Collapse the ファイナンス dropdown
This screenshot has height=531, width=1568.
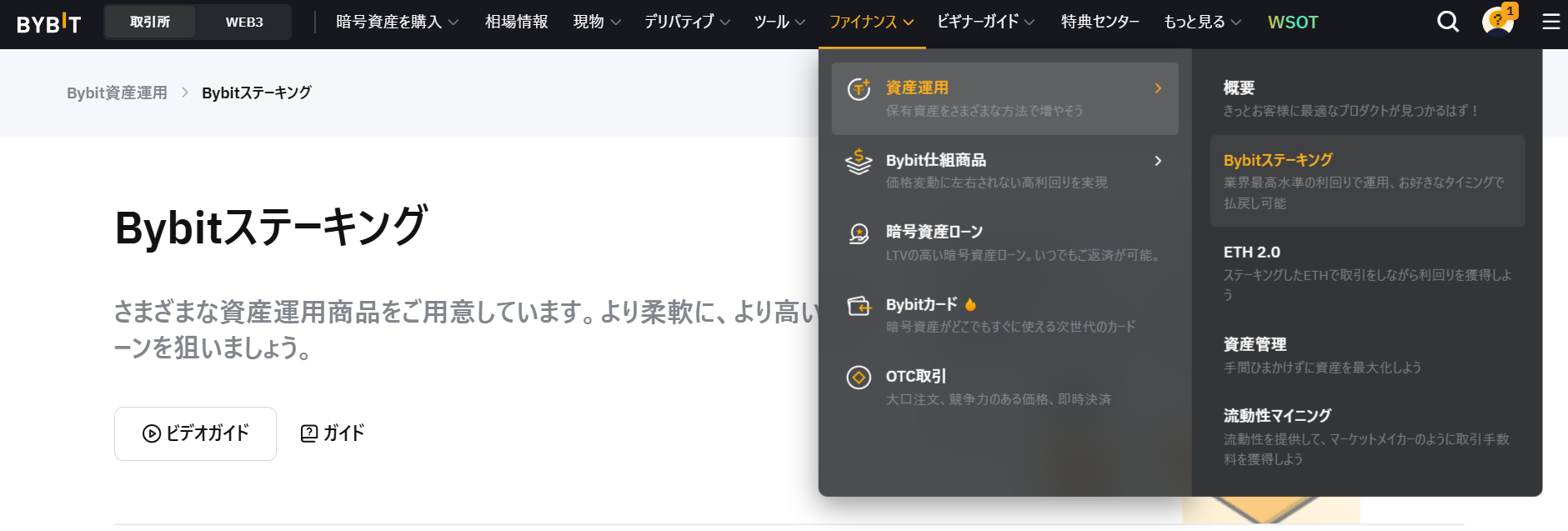[x=871, y=22]
